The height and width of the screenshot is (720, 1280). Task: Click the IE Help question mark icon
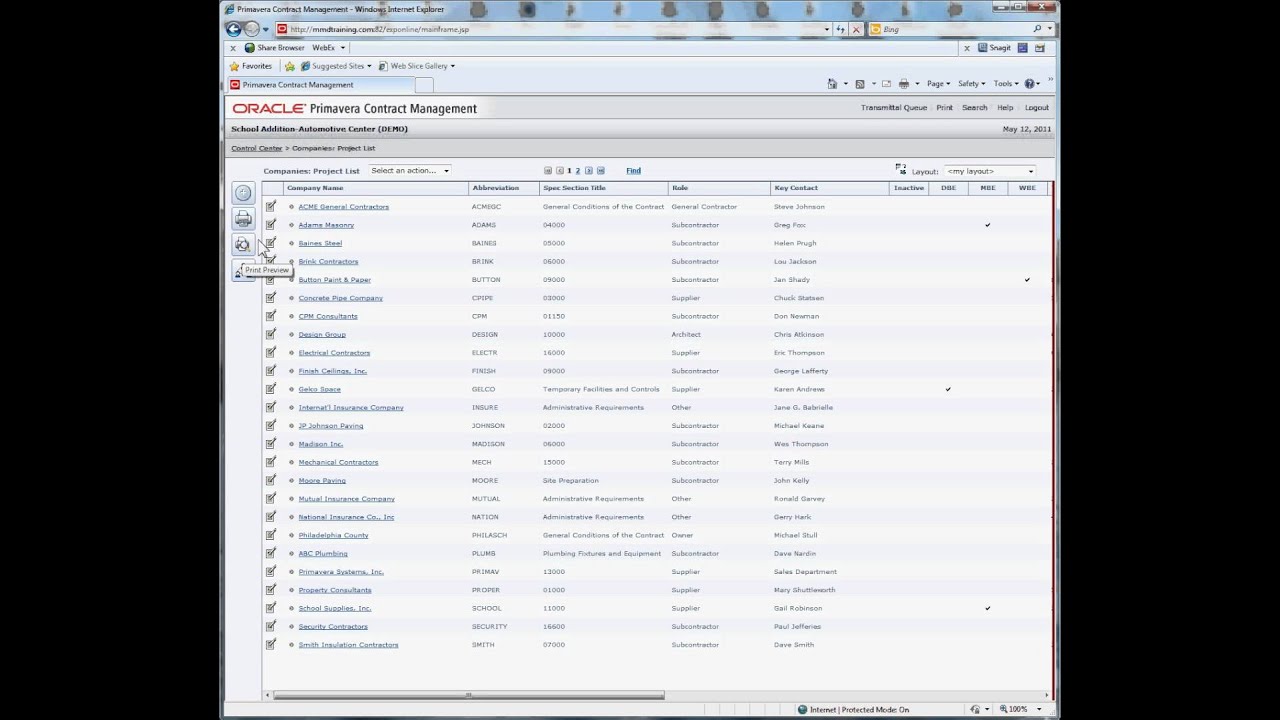1029,84
